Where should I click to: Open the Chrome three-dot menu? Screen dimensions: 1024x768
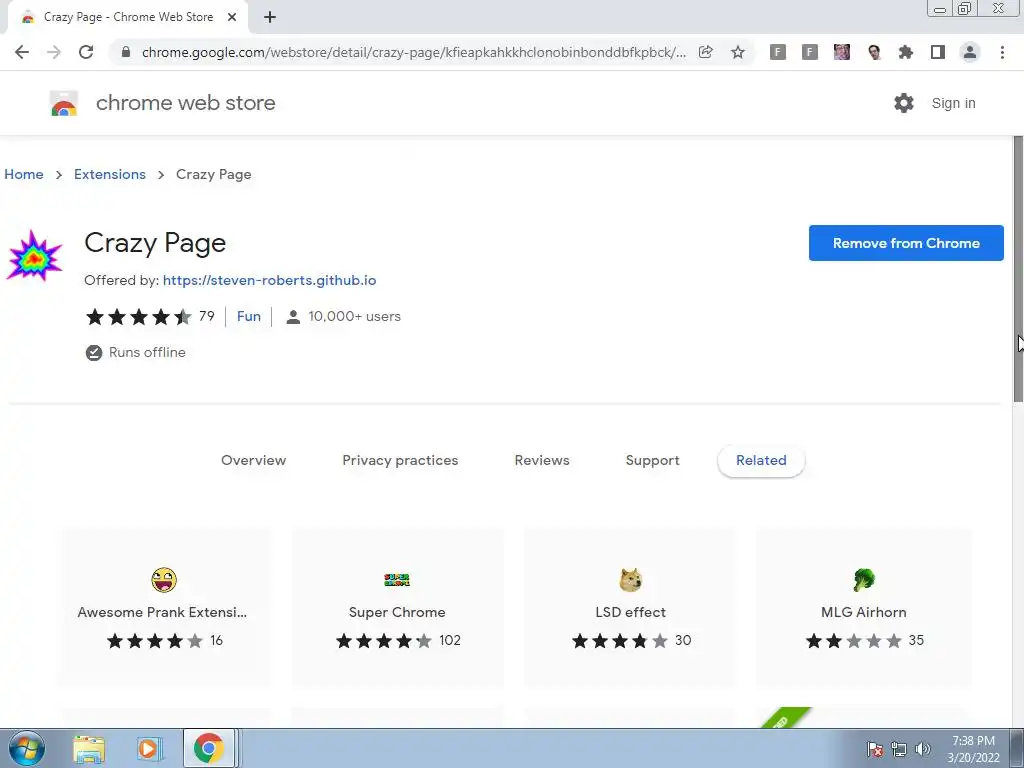(1002, 52)
